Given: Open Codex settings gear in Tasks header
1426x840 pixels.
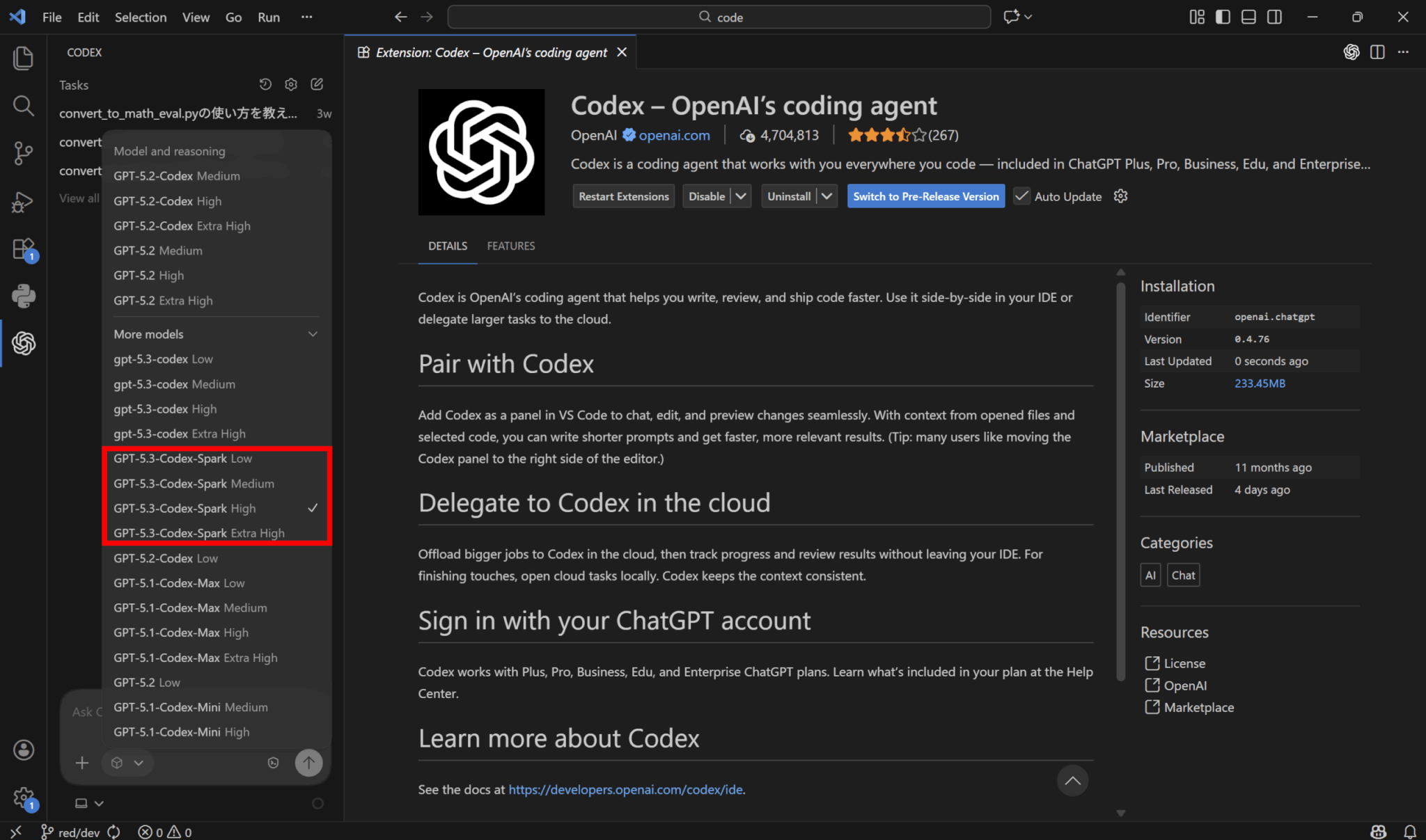Looking at the screenshot, I should (x=291, y=84).
